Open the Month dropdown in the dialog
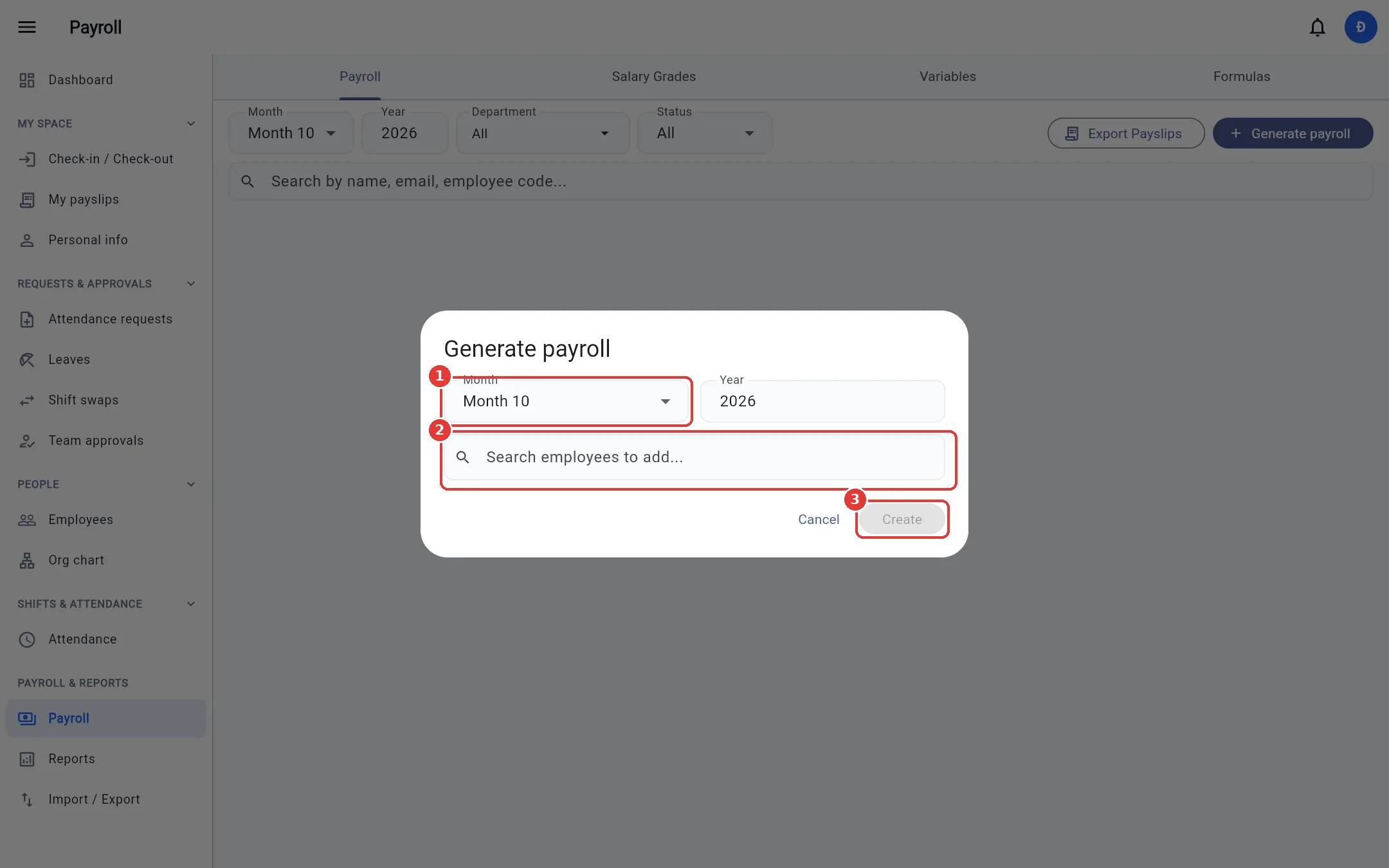The height and width of the screenshot is (868, 1389). [x=566, y=401]
